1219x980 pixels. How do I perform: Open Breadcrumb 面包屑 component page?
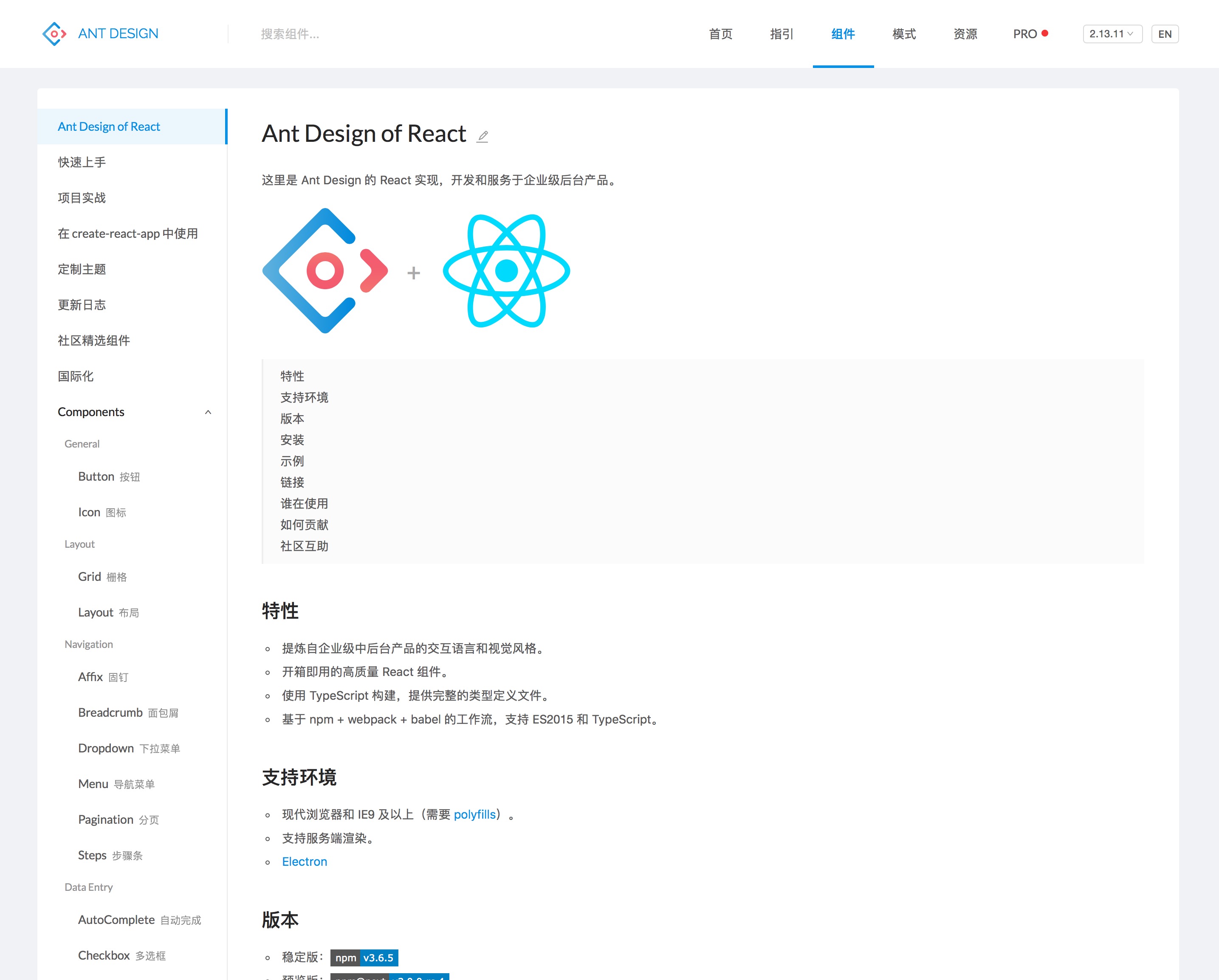pos(132,712)
